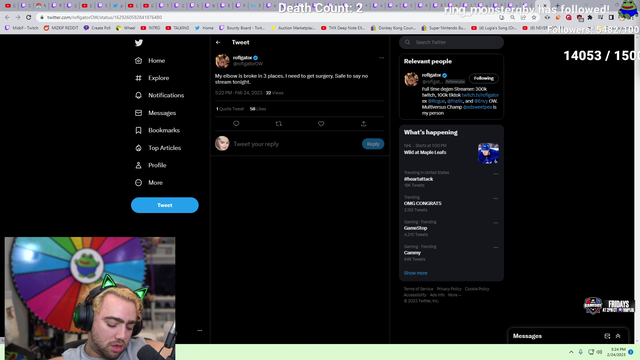640x360 pixels.
Task: Open the #heartattack trending topic
Action: (x=418, y=179)
